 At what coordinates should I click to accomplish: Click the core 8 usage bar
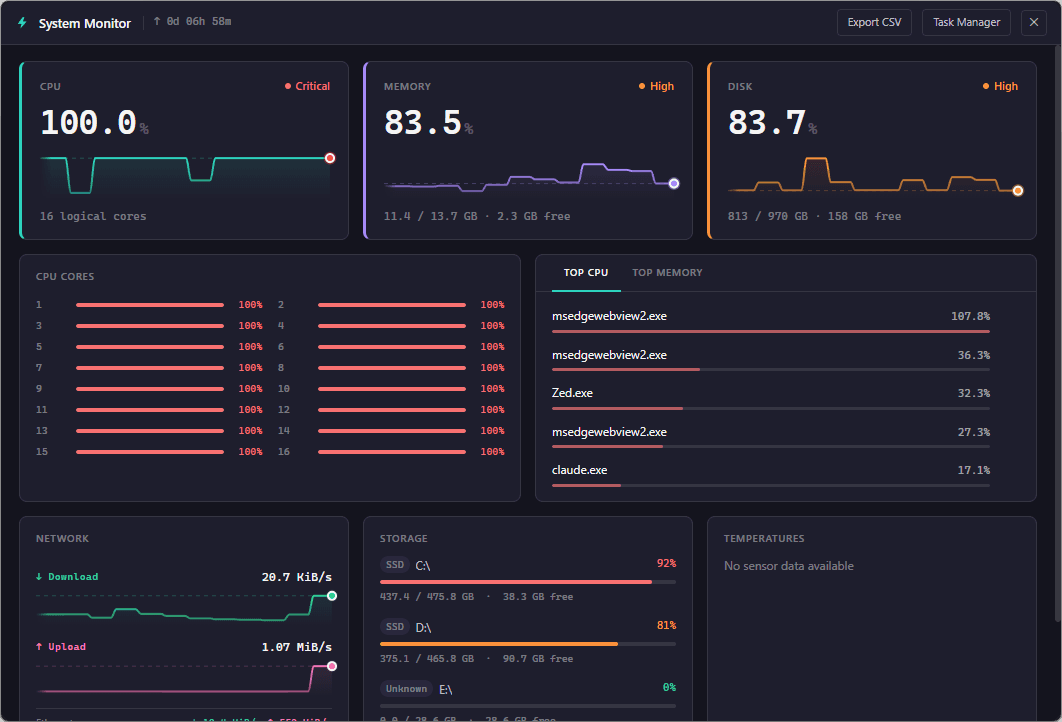391,368
